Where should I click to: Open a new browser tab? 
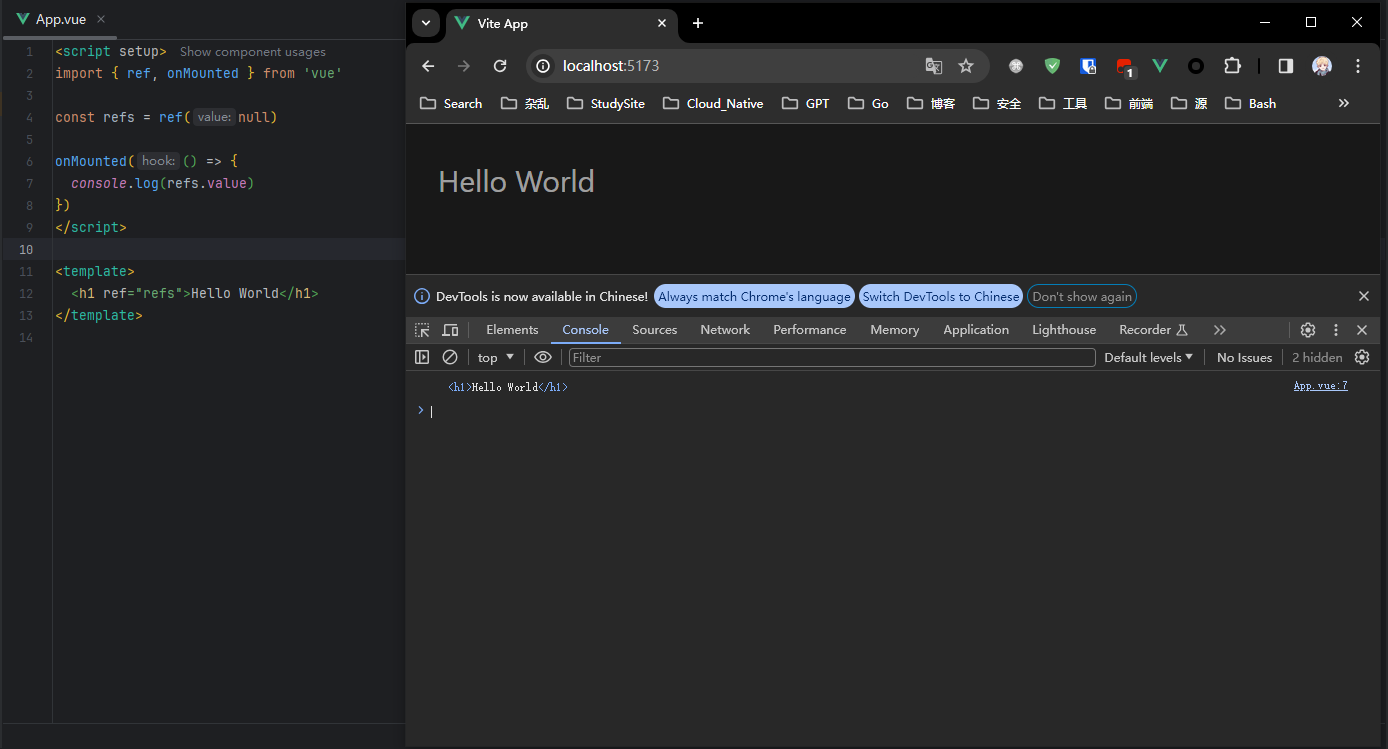point(698,23)
